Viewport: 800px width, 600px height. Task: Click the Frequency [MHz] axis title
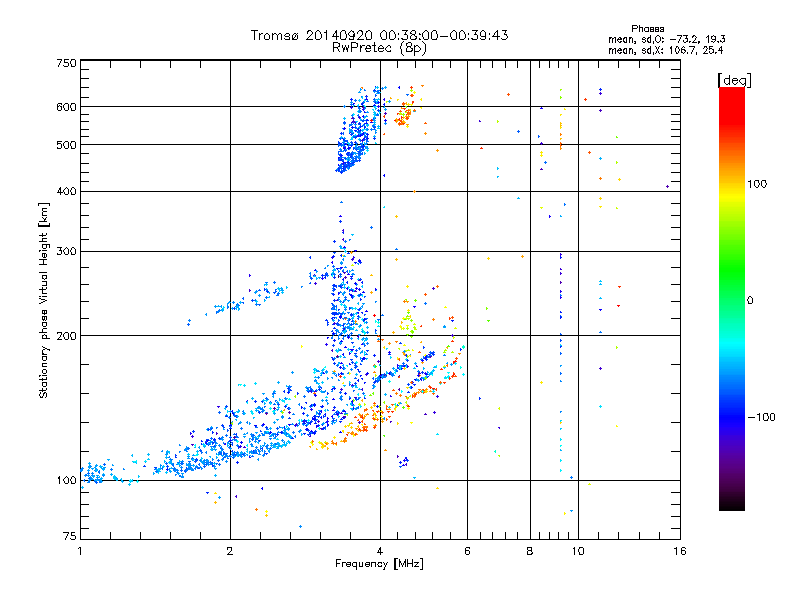tap(379, 564)
